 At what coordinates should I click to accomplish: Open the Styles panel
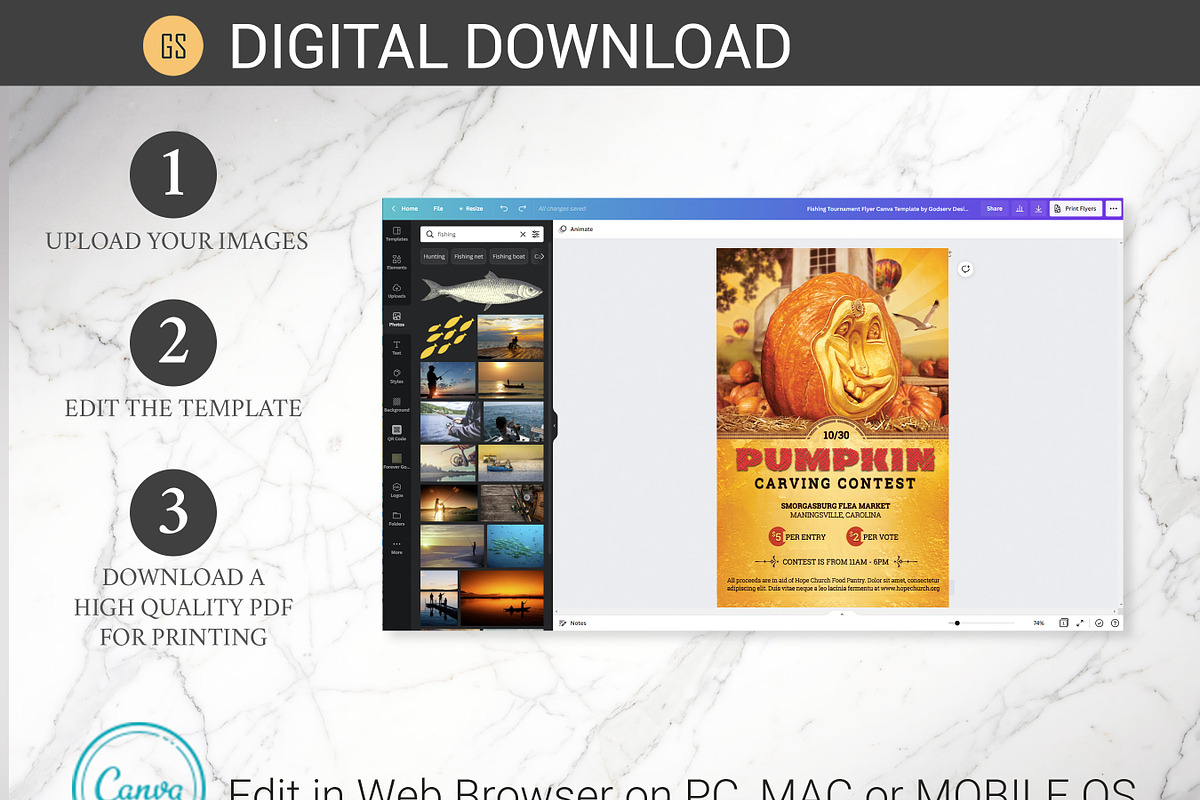click(x=397, y=376)
